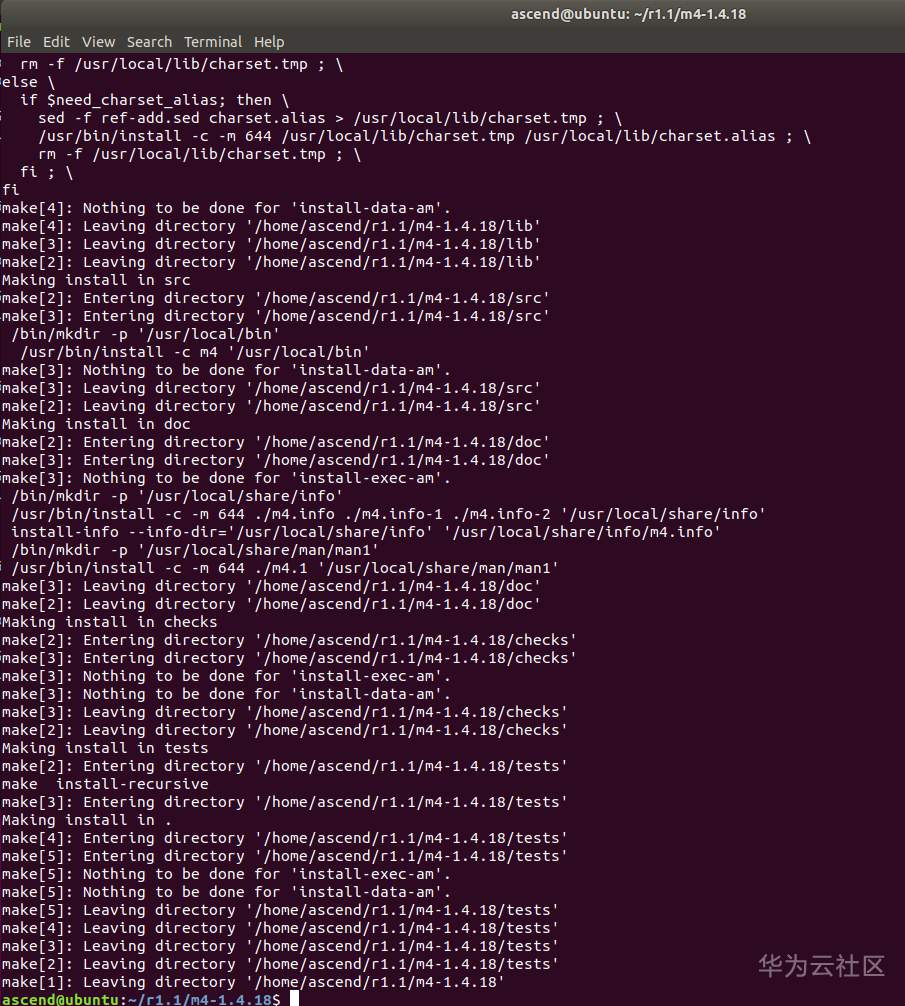Click the "sed -f ref-add.sed" command line
The image size is (905, 1006).
point(330,118)
